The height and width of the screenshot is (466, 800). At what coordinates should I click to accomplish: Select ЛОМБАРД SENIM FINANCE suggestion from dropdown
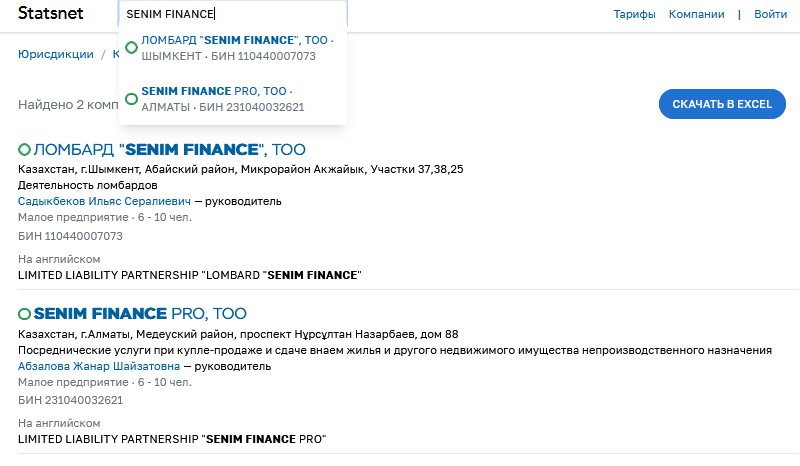click(x=238, y=48)
